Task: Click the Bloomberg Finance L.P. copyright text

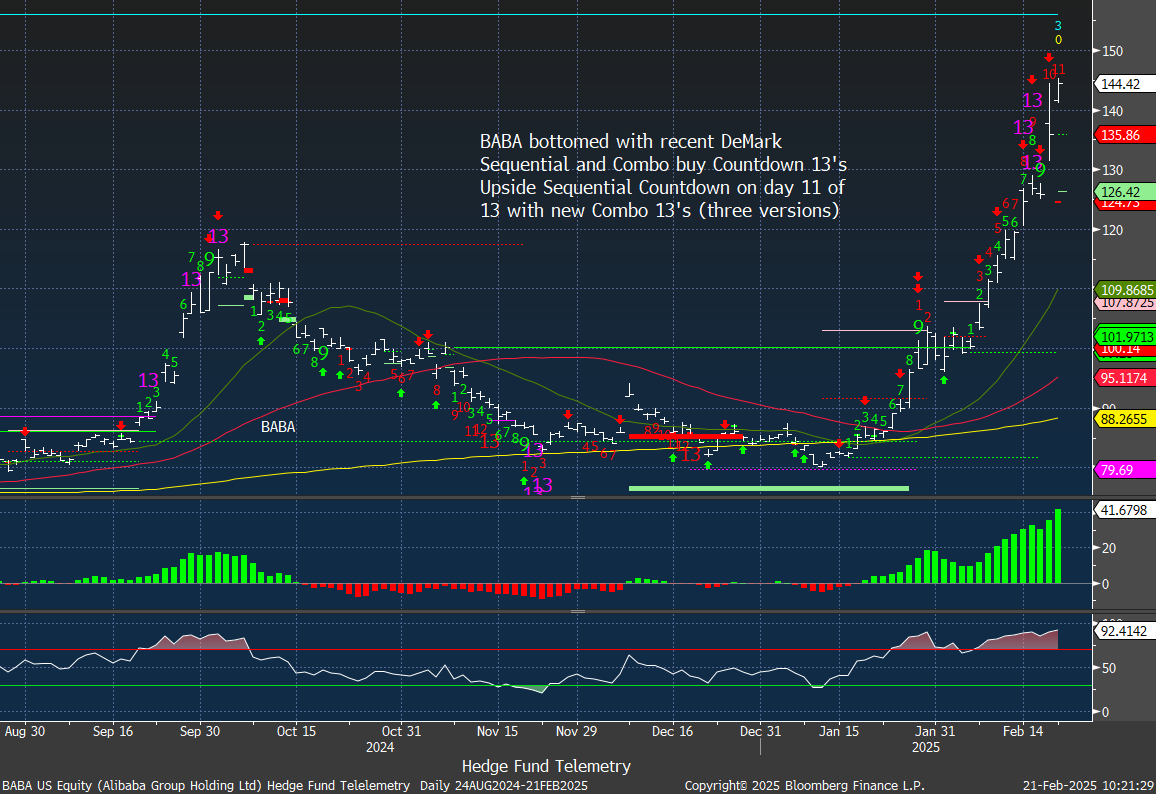Action: pos(804,786)
